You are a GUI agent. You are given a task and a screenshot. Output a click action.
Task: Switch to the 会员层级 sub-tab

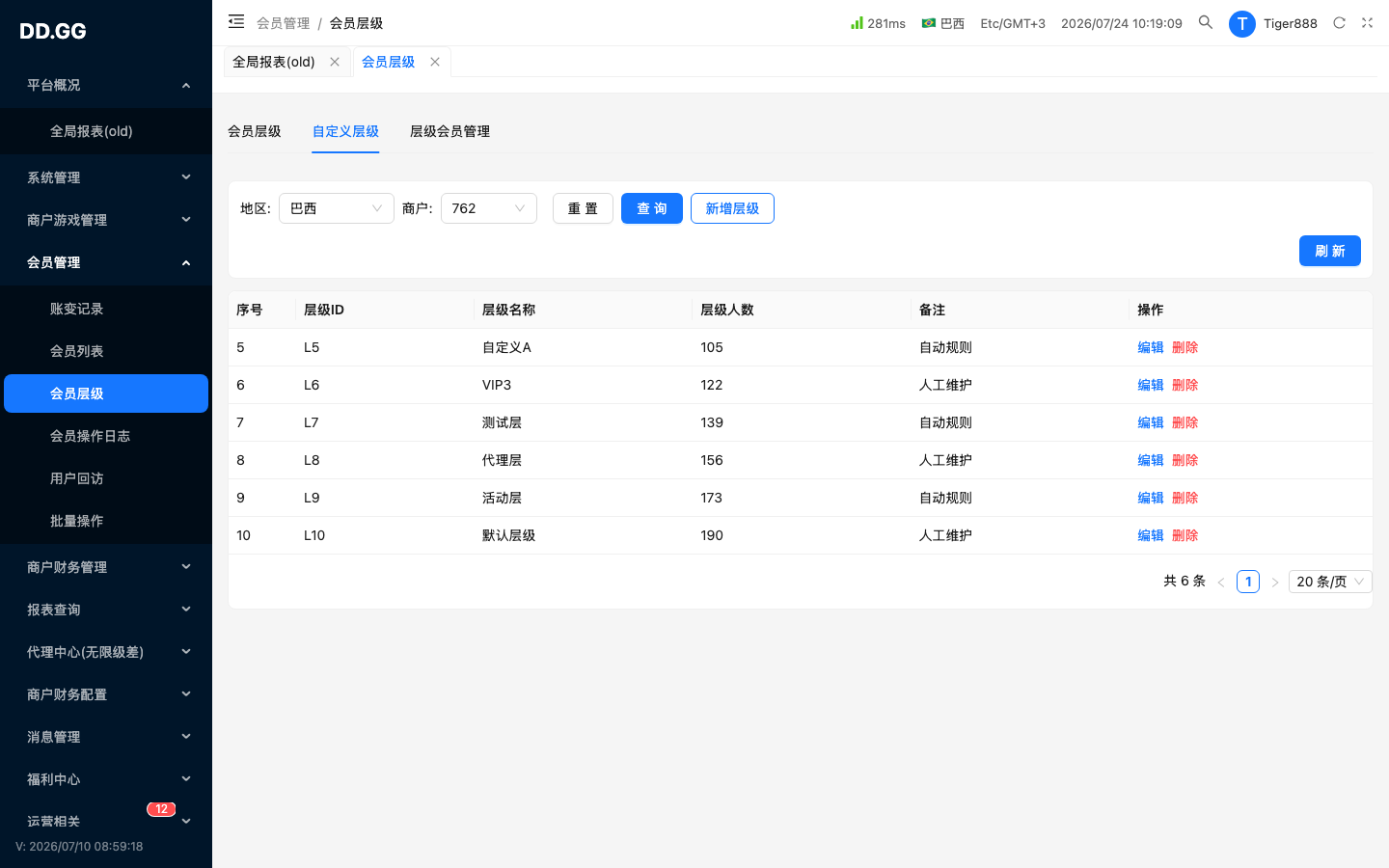(x=255, y=131)
